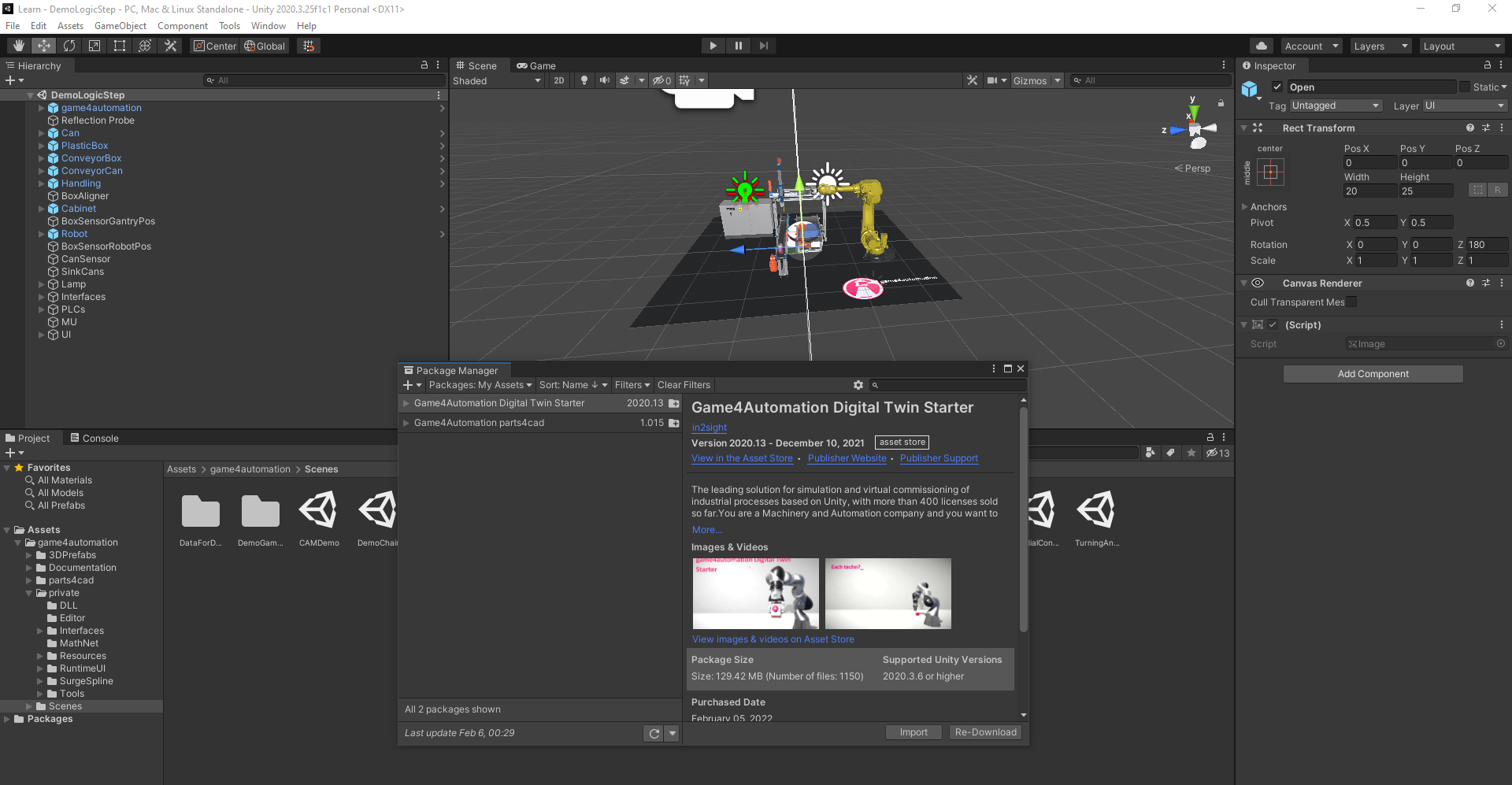
Task: Open the Layout dropdown
Action: click(x=1462, y=46)
